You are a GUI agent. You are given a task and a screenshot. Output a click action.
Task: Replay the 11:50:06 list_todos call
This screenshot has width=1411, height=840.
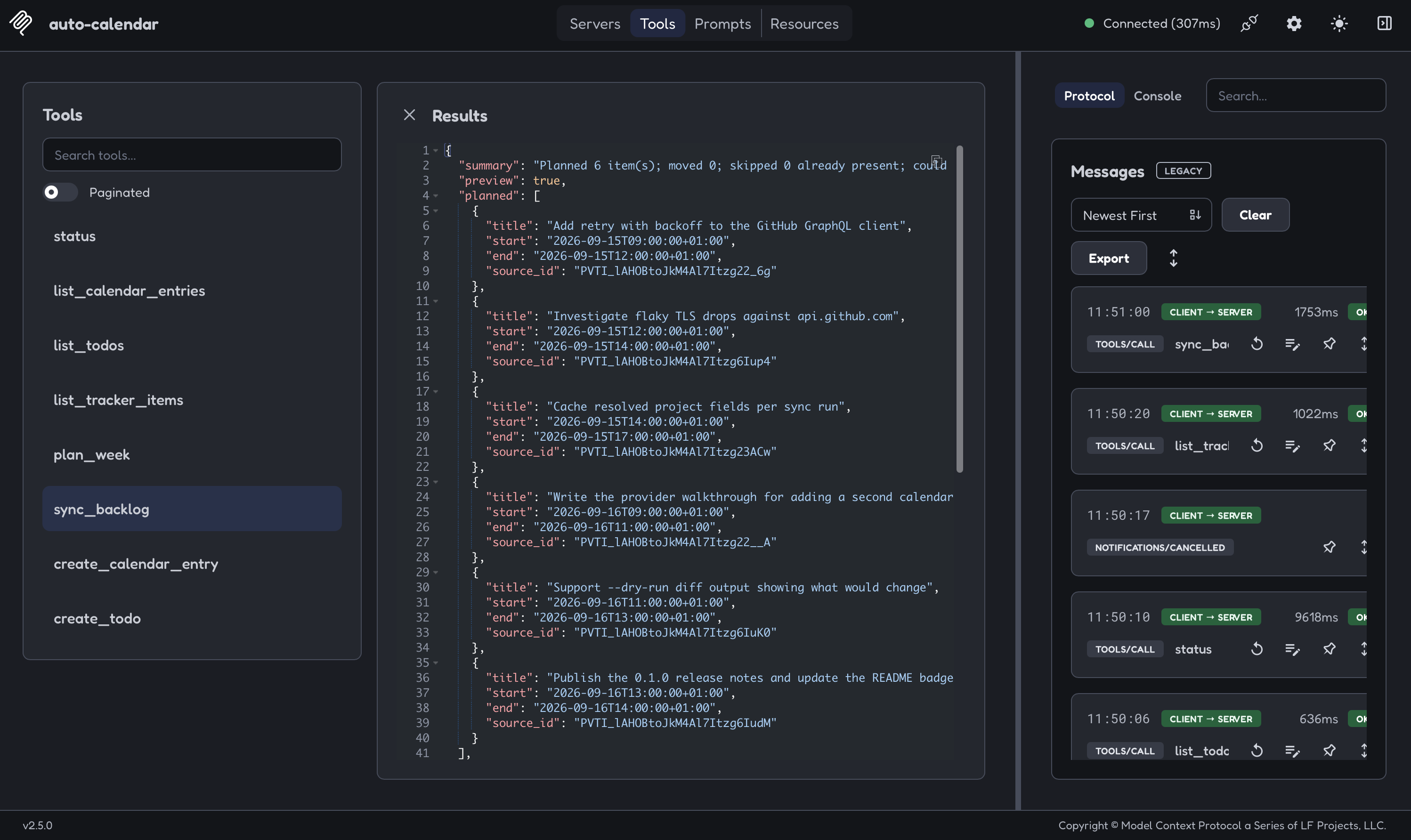coord(1257,751)
